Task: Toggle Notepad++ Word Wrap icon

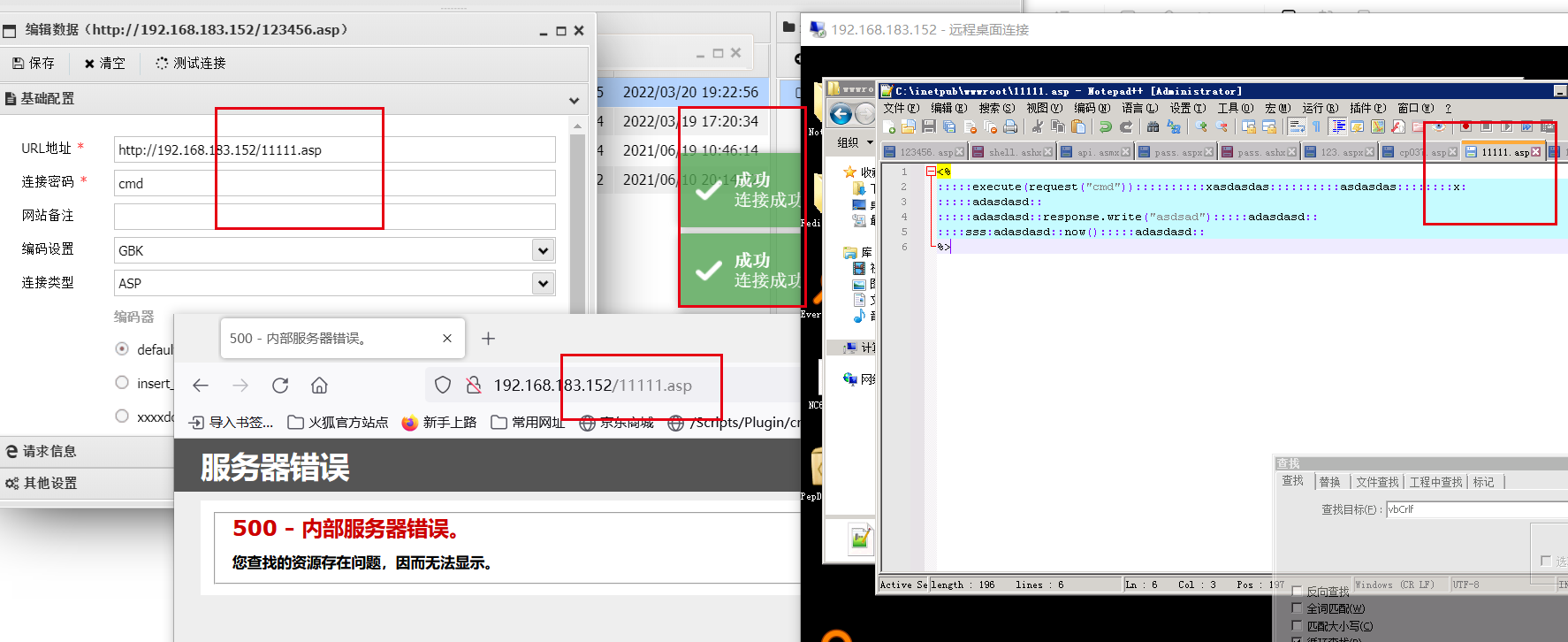Action: [1297, 126]
